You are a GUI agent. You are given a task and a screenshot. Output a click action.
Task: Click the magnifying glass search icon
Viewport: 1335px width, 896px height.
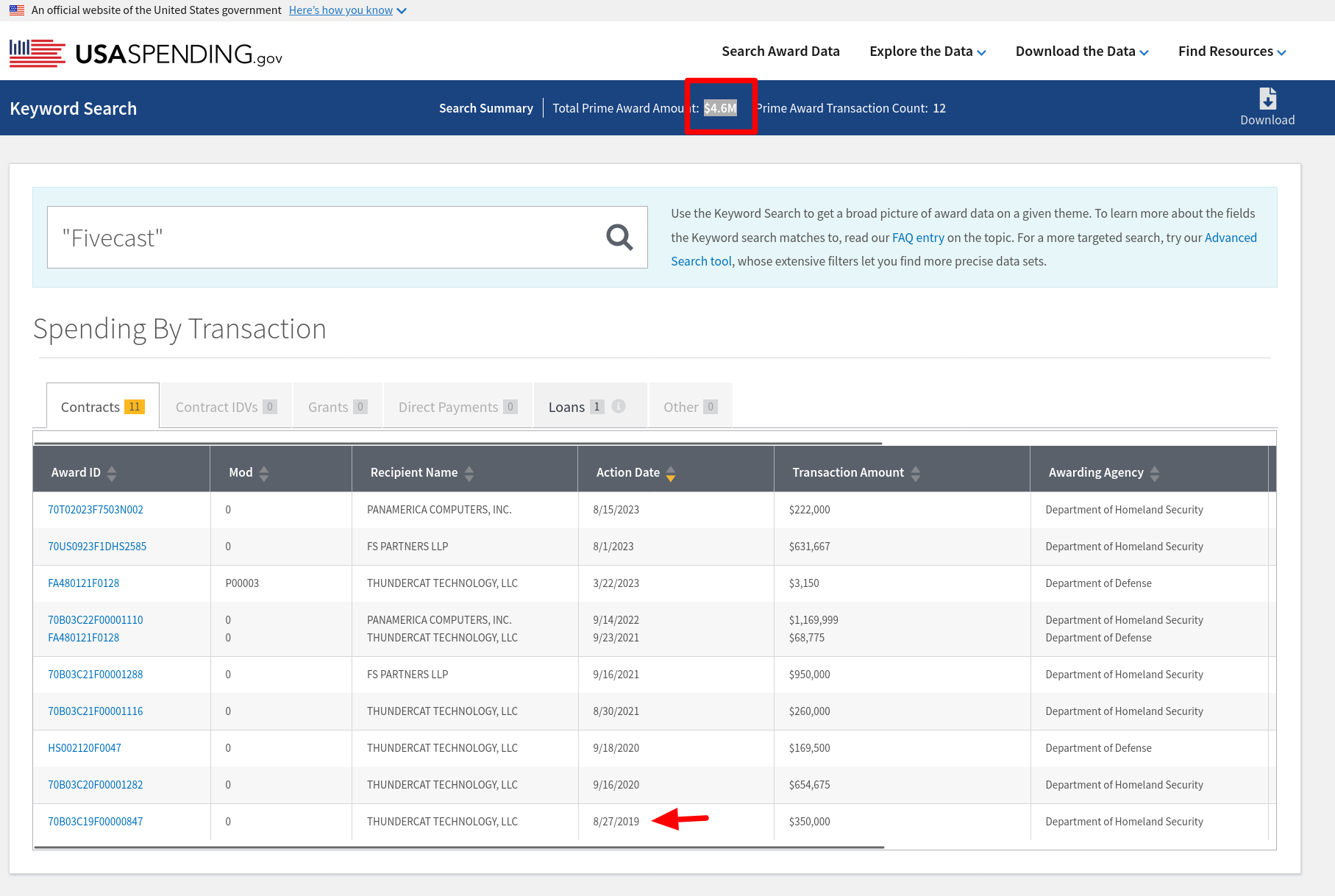coord(619,238)
